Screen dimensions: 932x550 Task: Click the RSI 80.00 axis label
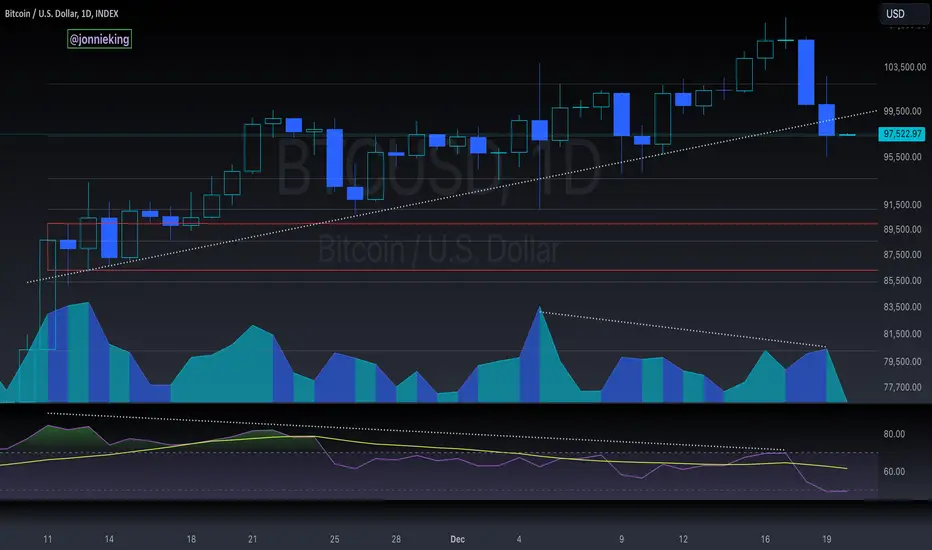point(894,434)
